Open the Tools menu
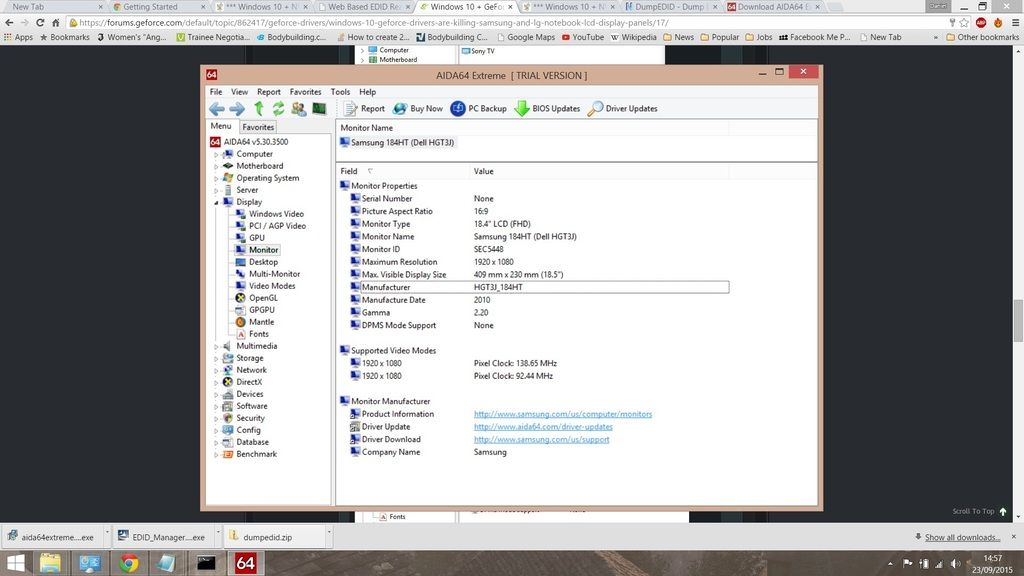This screenshot has height=576, width=1024. (x=340, y=92)
